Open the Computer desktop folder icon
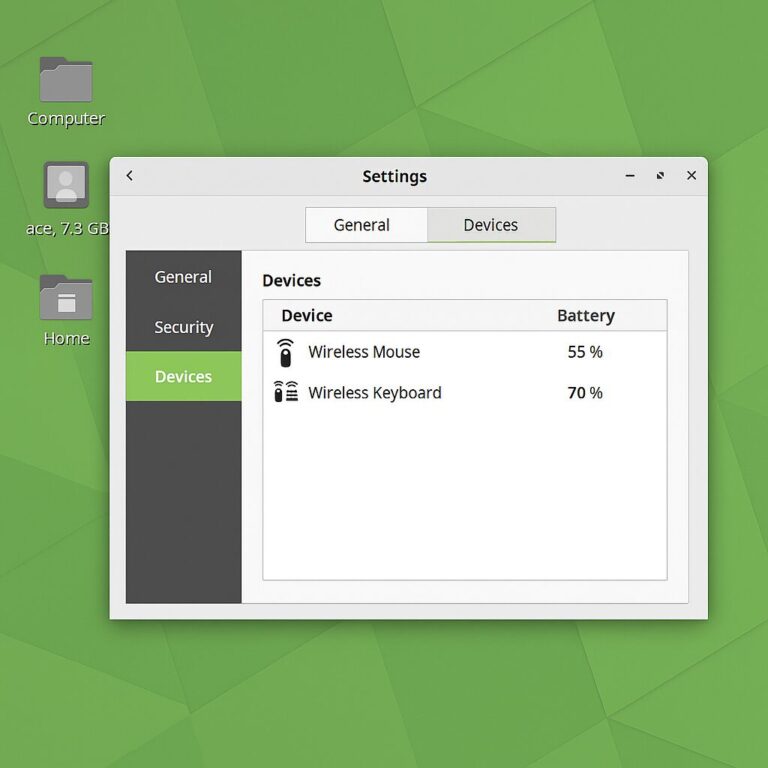The height and width of the screenshot is (768, 768). click(66, 79)
